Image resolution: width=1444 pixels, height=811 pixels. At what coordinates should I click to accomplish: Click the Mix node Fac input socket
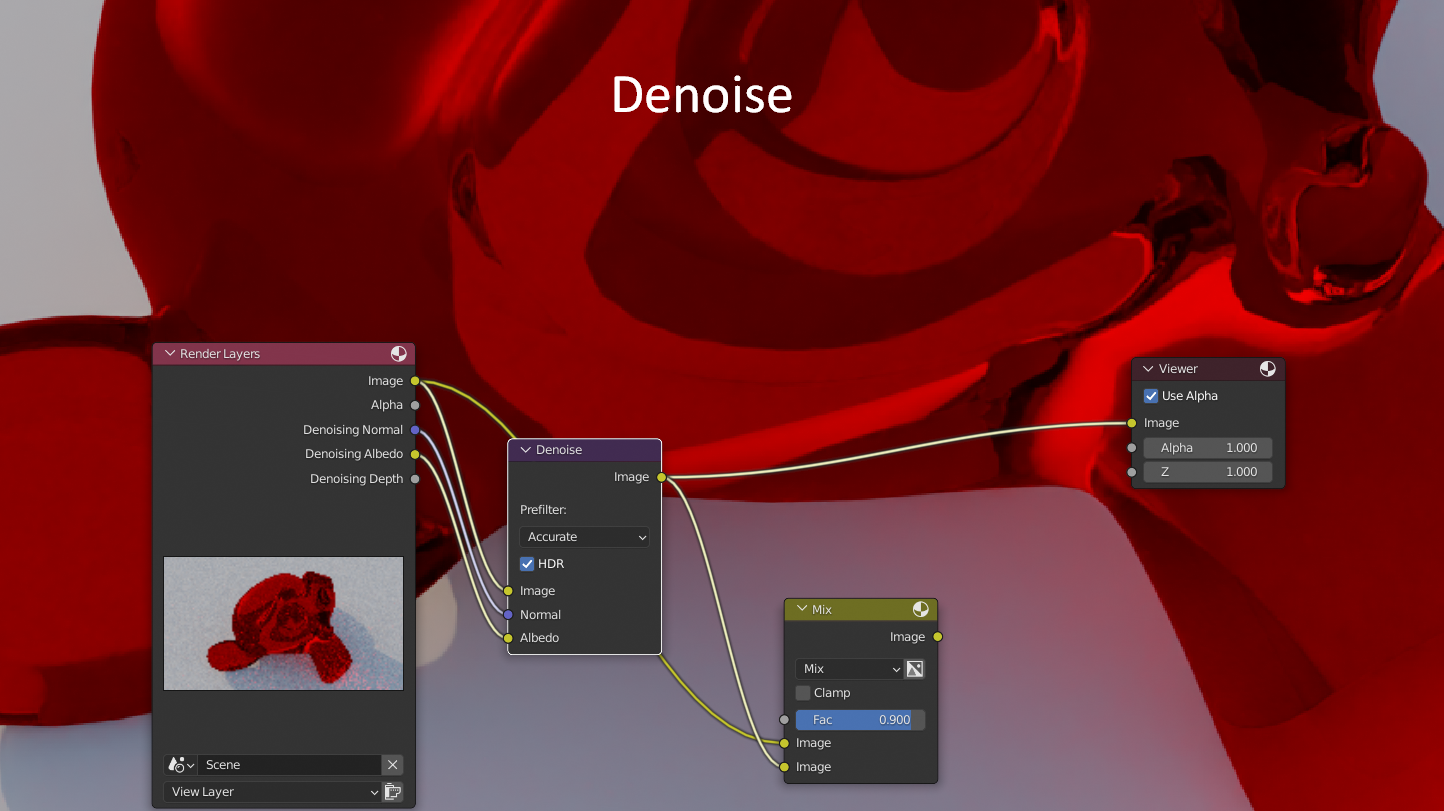[784, 720]
